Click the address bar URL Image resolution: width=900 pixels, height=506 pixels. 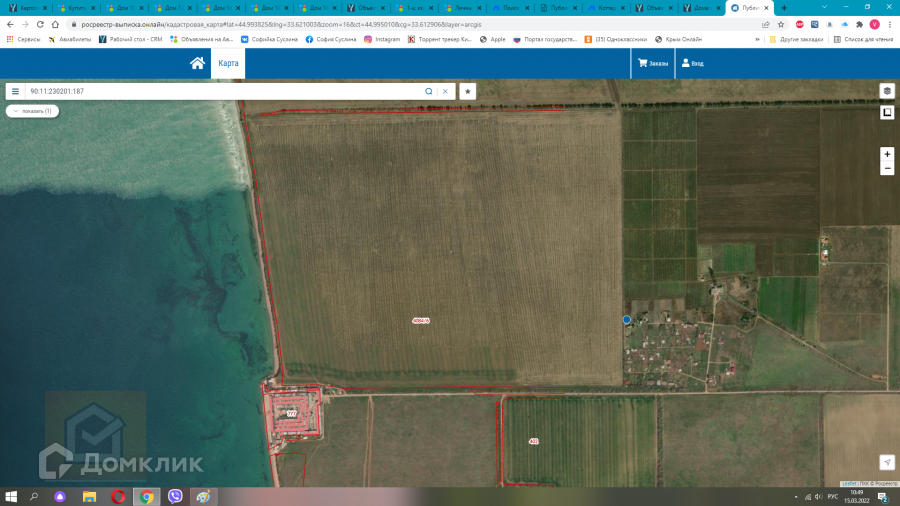(x=281, y=25)
